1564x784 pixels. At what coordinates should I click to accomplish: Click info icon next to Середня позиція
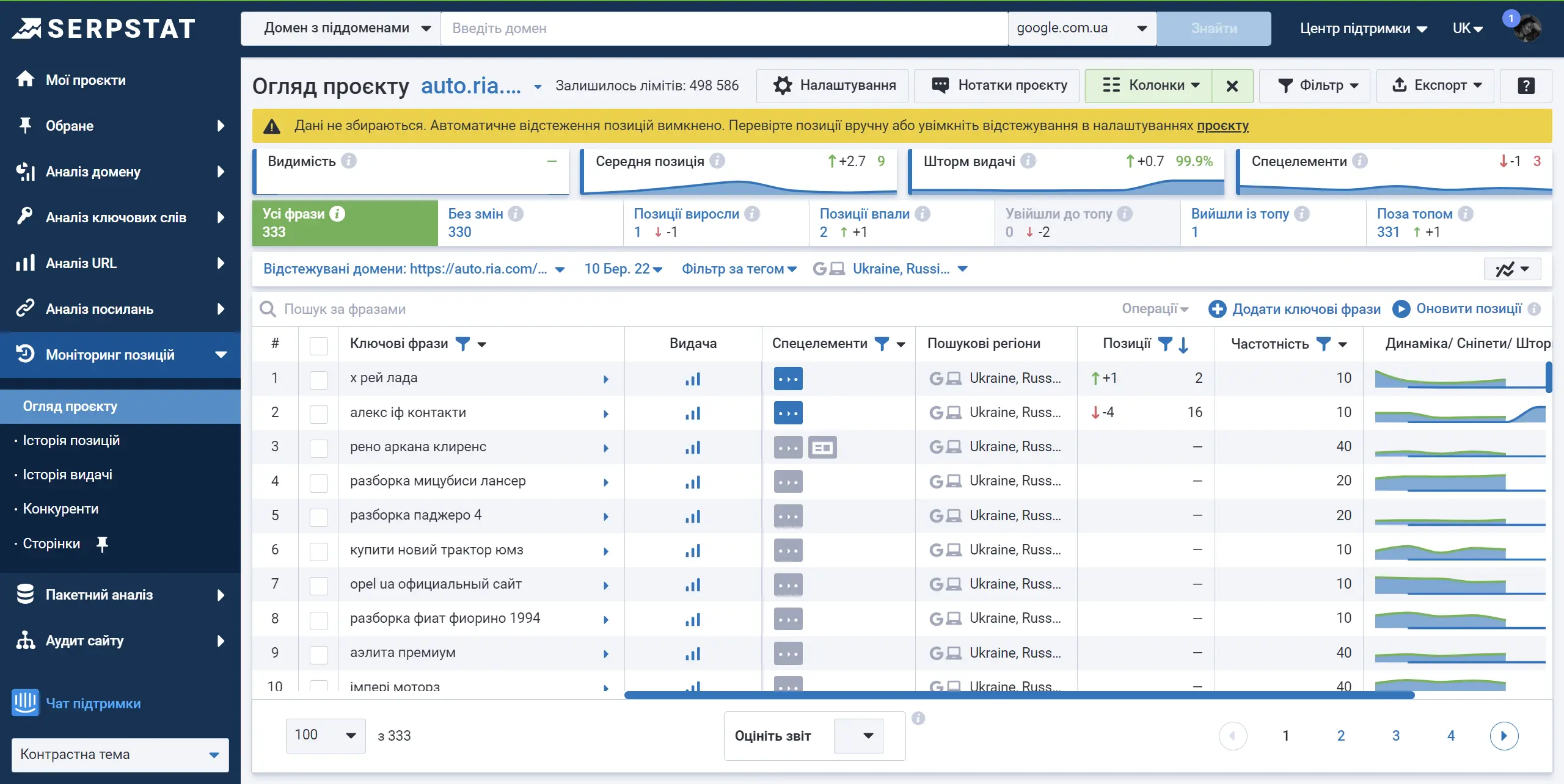pyautogui.click(x=717, y=161)
